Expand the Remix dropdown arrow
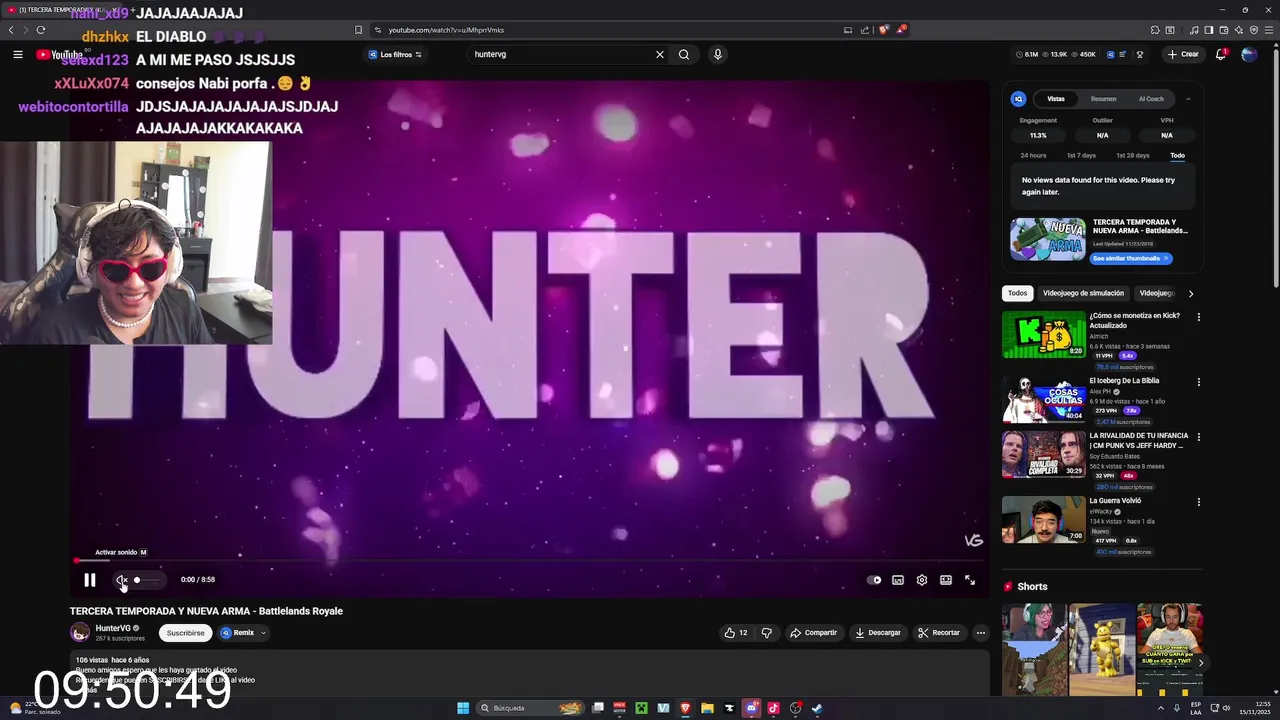 click(x=264, y=632)
